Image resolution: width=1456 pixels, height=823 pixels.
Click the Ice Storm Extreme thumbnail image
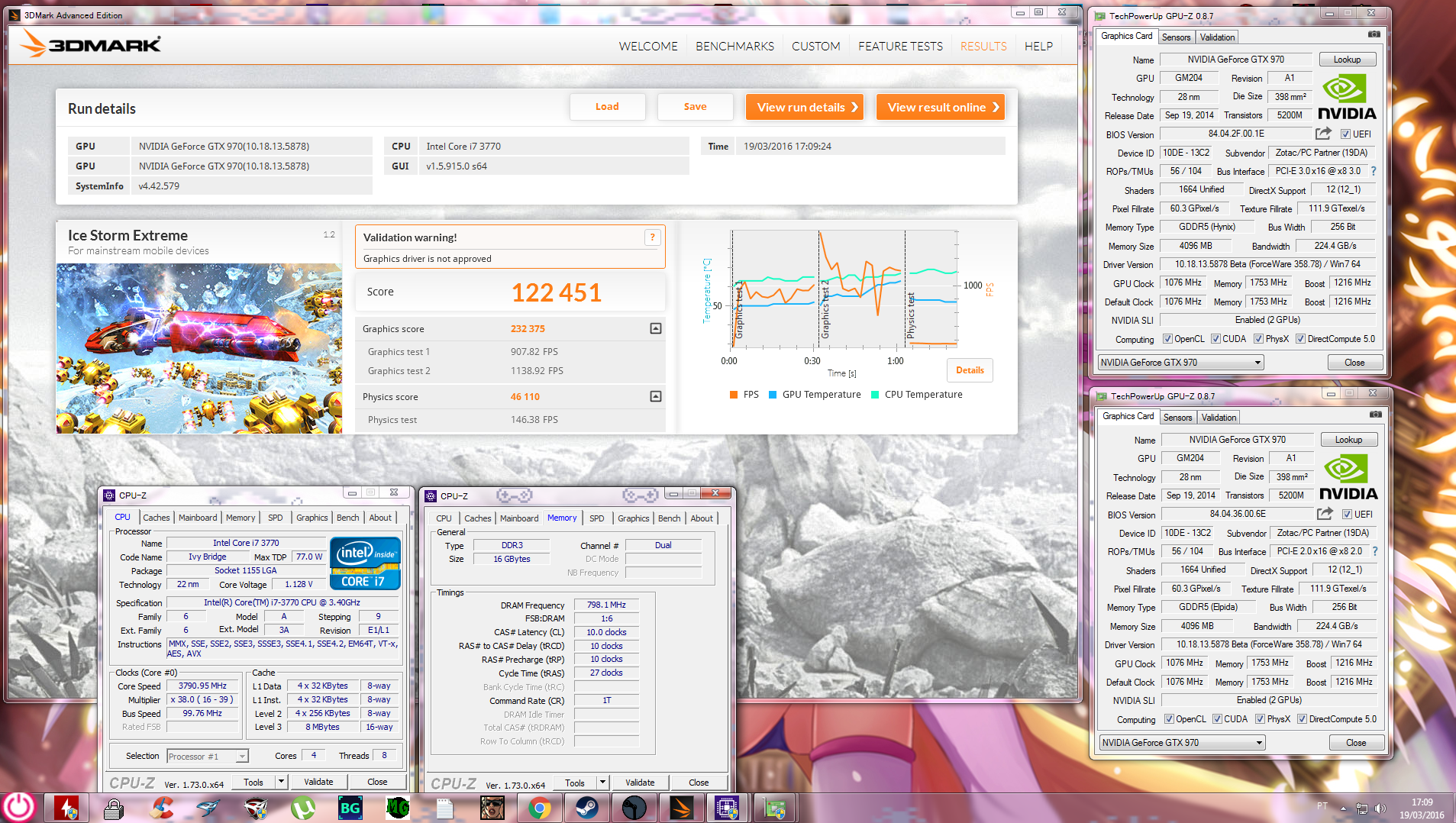pyautogui.click(x=199, y=348)
